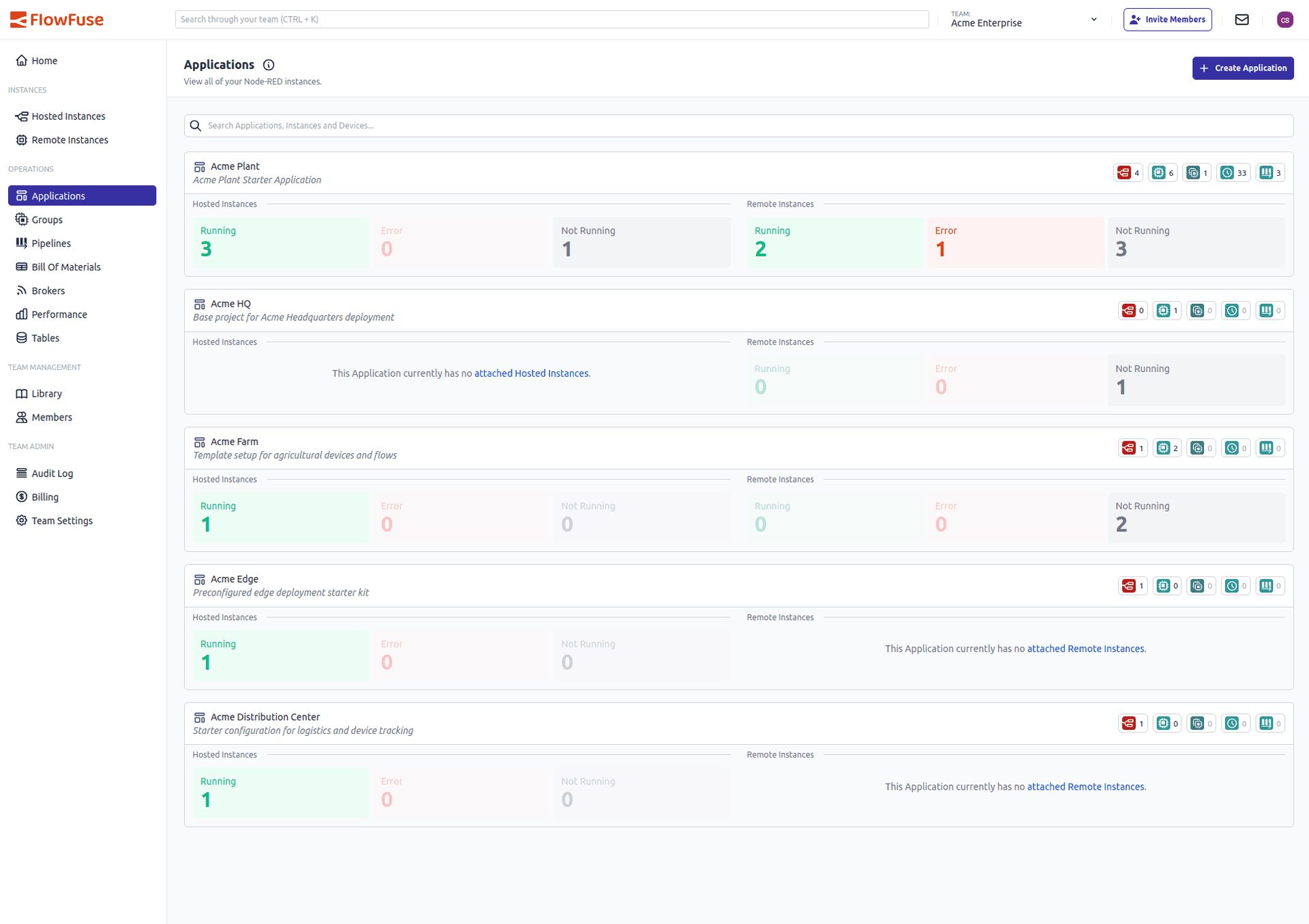Open the mail envelope icon in the header

[x=1242, y=19]
